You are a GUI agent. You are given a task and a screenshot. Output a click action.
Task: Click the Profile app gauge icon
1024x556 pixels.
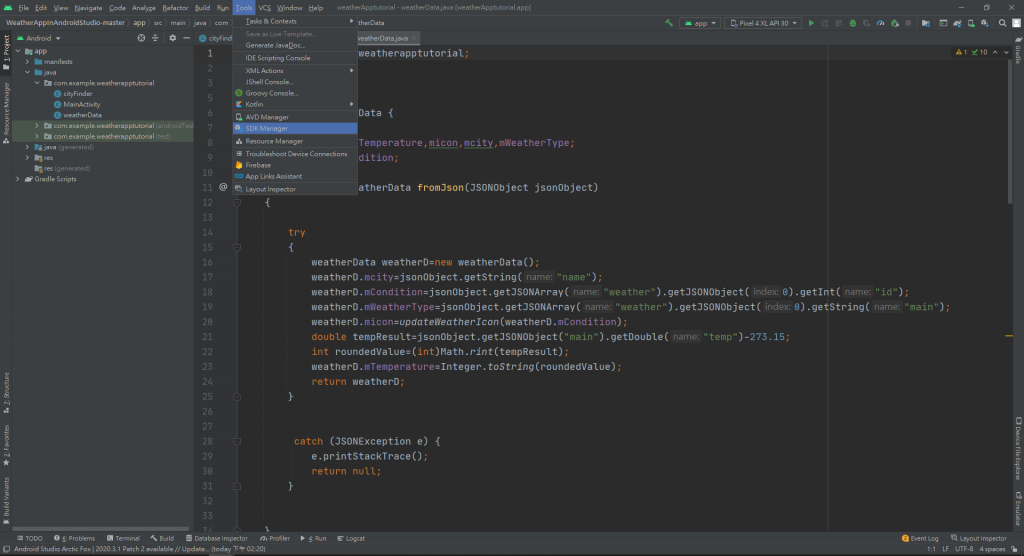click(880, 23)
